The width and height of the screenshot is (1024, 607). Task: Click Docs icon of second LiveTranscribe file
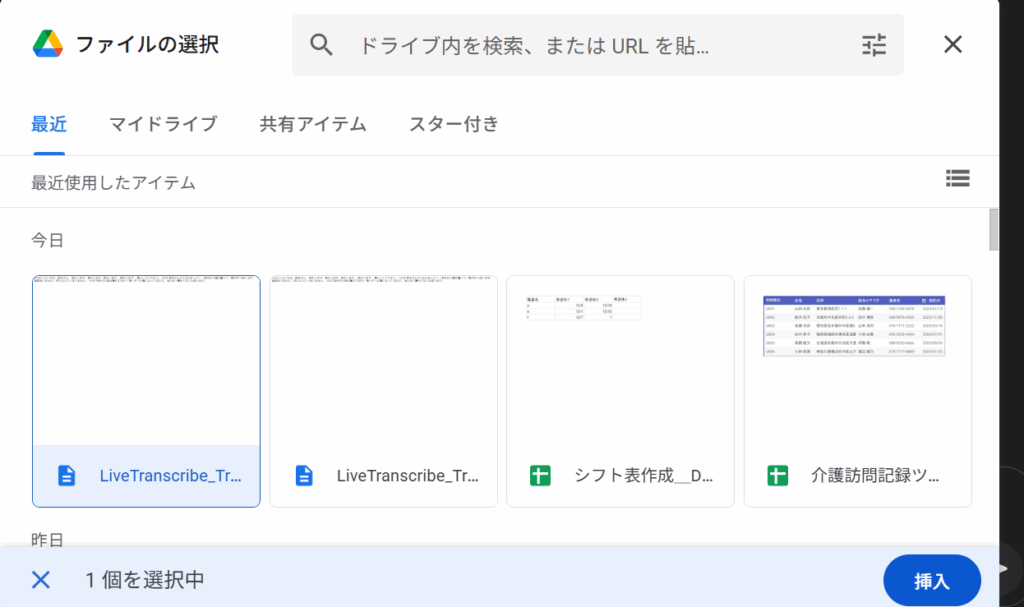(304, 476)
